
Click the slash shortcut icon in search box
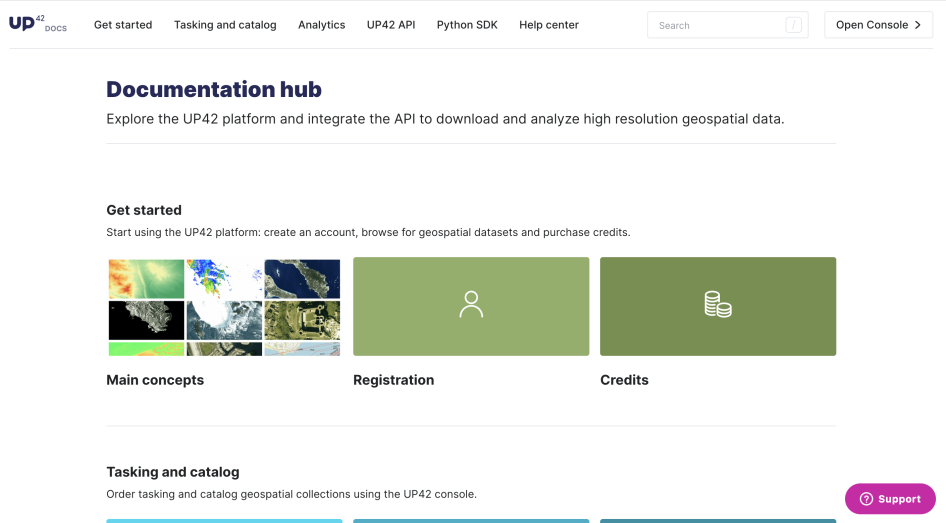click(793, 25)
